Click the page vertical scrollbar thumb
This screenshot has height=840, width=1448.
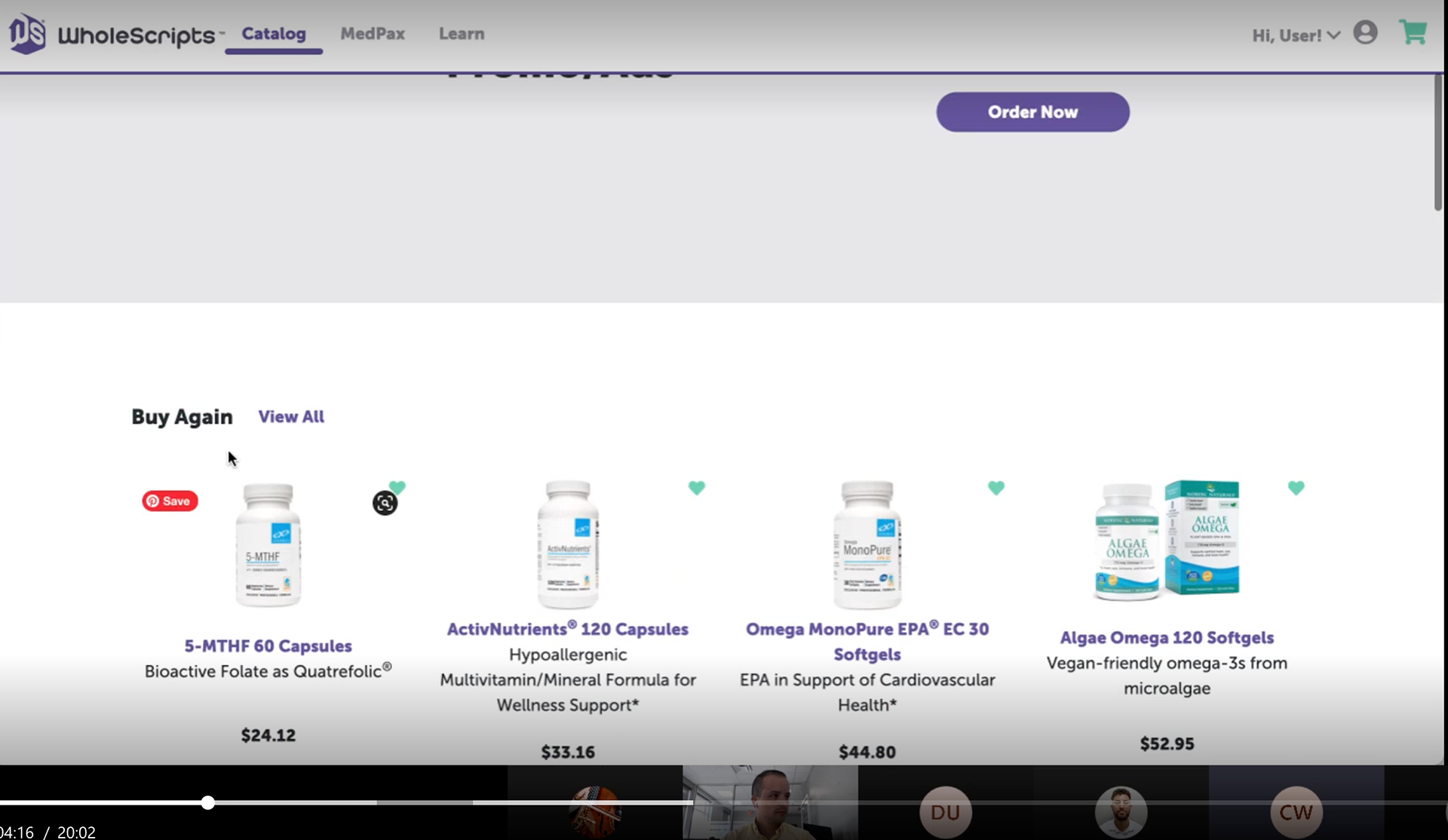point(1438,143)
